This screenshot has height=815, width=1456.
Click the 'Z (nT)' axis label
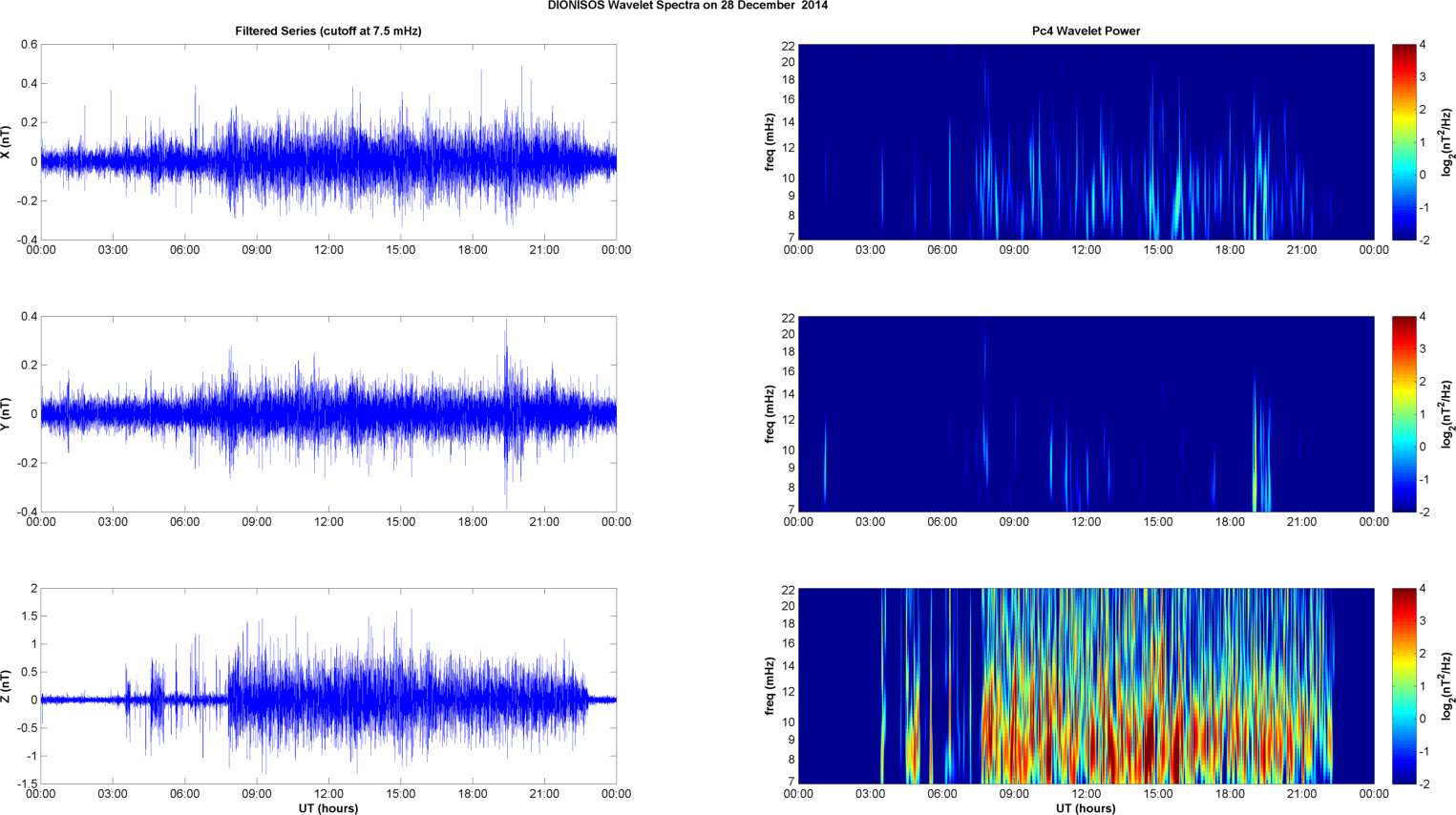coord(6,686)
